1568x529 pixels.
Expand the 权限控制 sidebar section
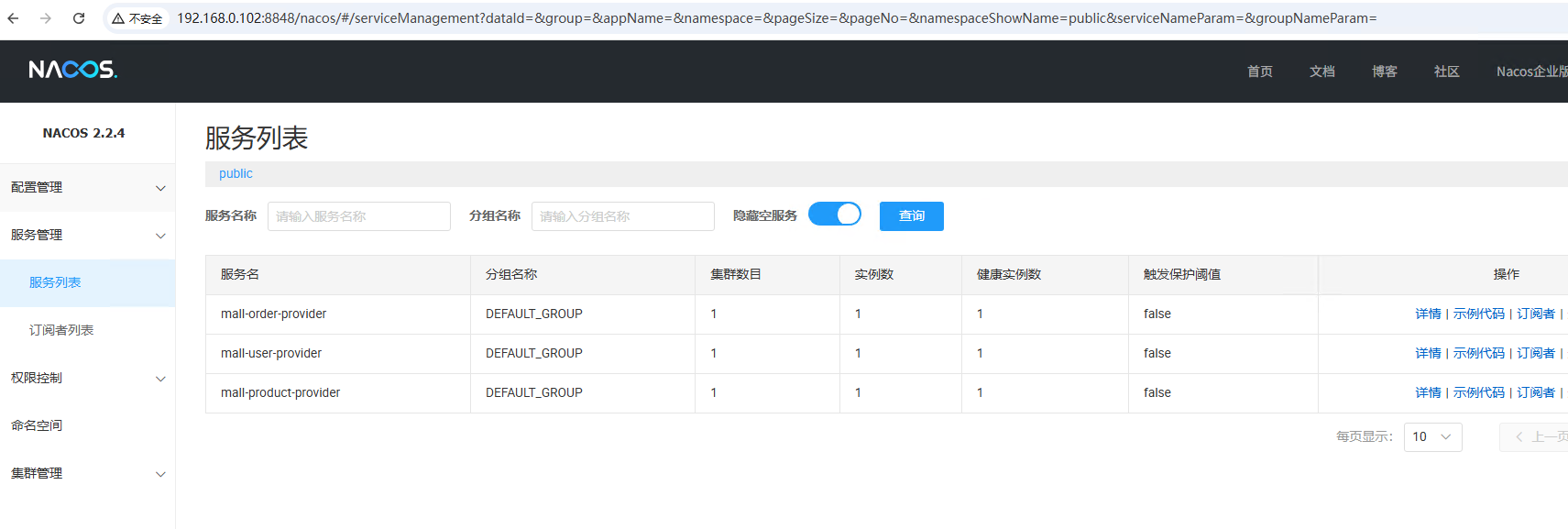(87, 378)
